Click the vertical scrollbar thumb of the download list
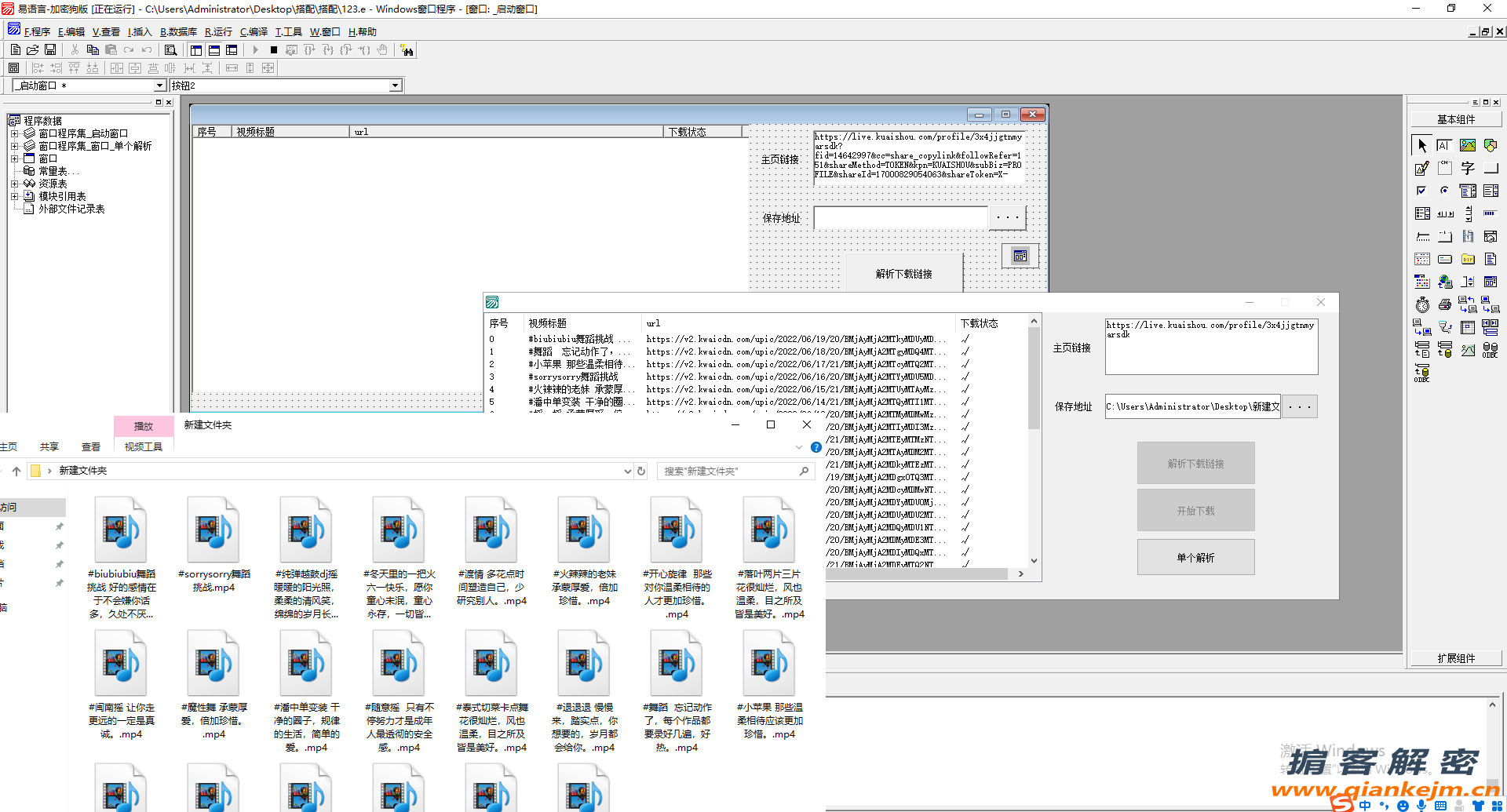The width and height of the screenshot is (1507, 812). click(x=1034, y=378)
